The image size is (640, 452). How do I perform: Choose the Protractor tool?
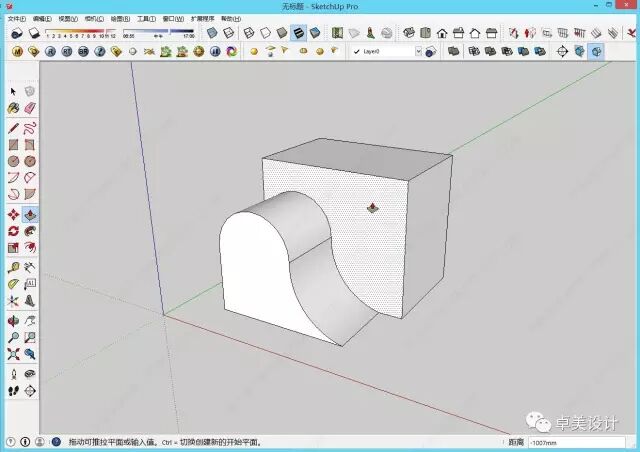tap(13, 284)
